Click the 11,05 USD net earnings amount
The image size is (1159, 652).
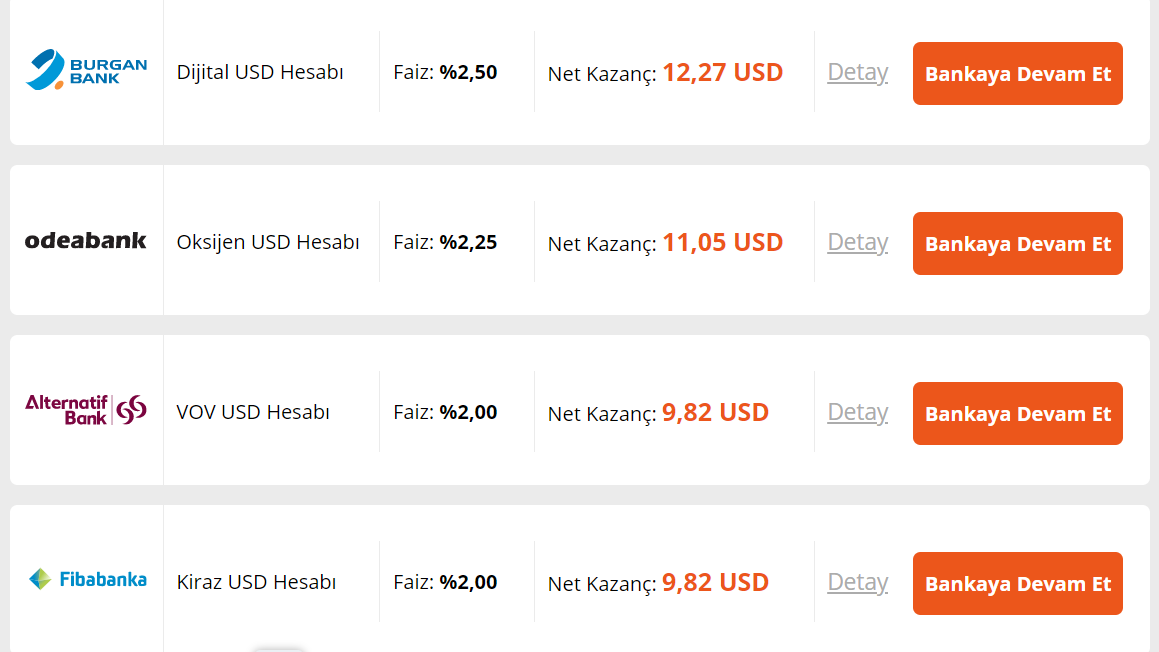click(722, 242)
